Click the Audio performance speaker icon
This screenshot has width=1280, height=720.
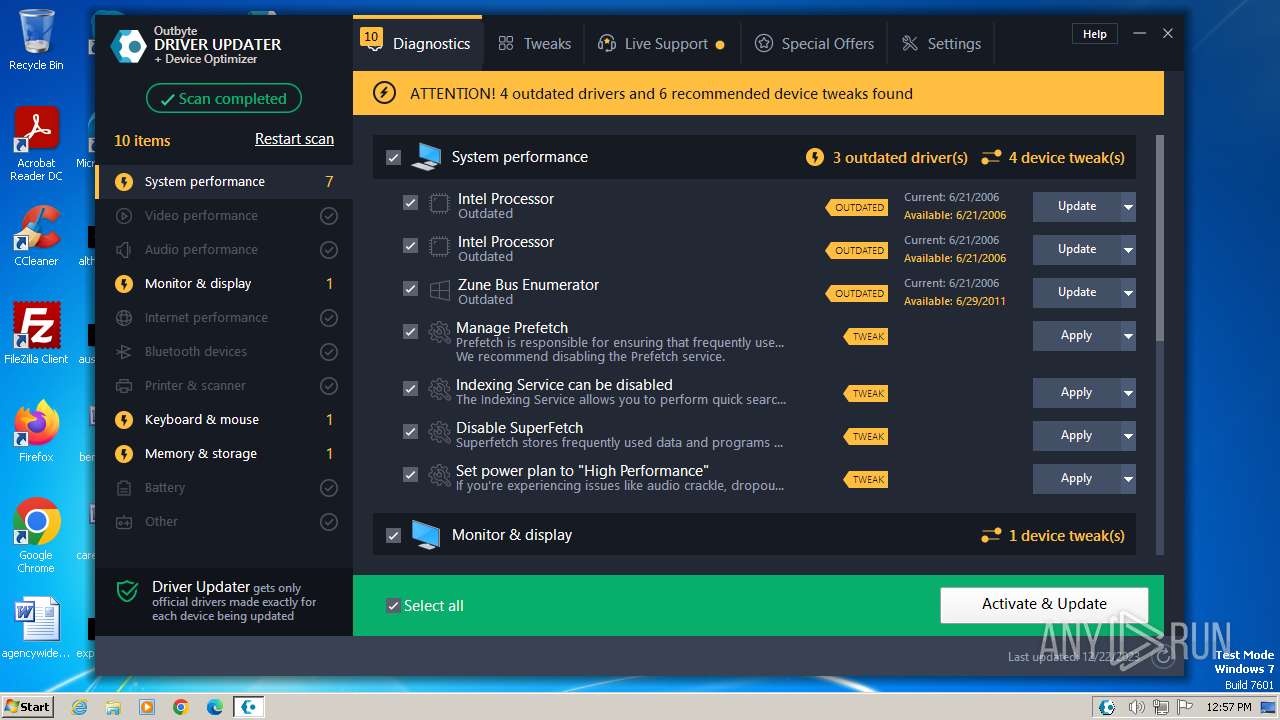[124, 250]
